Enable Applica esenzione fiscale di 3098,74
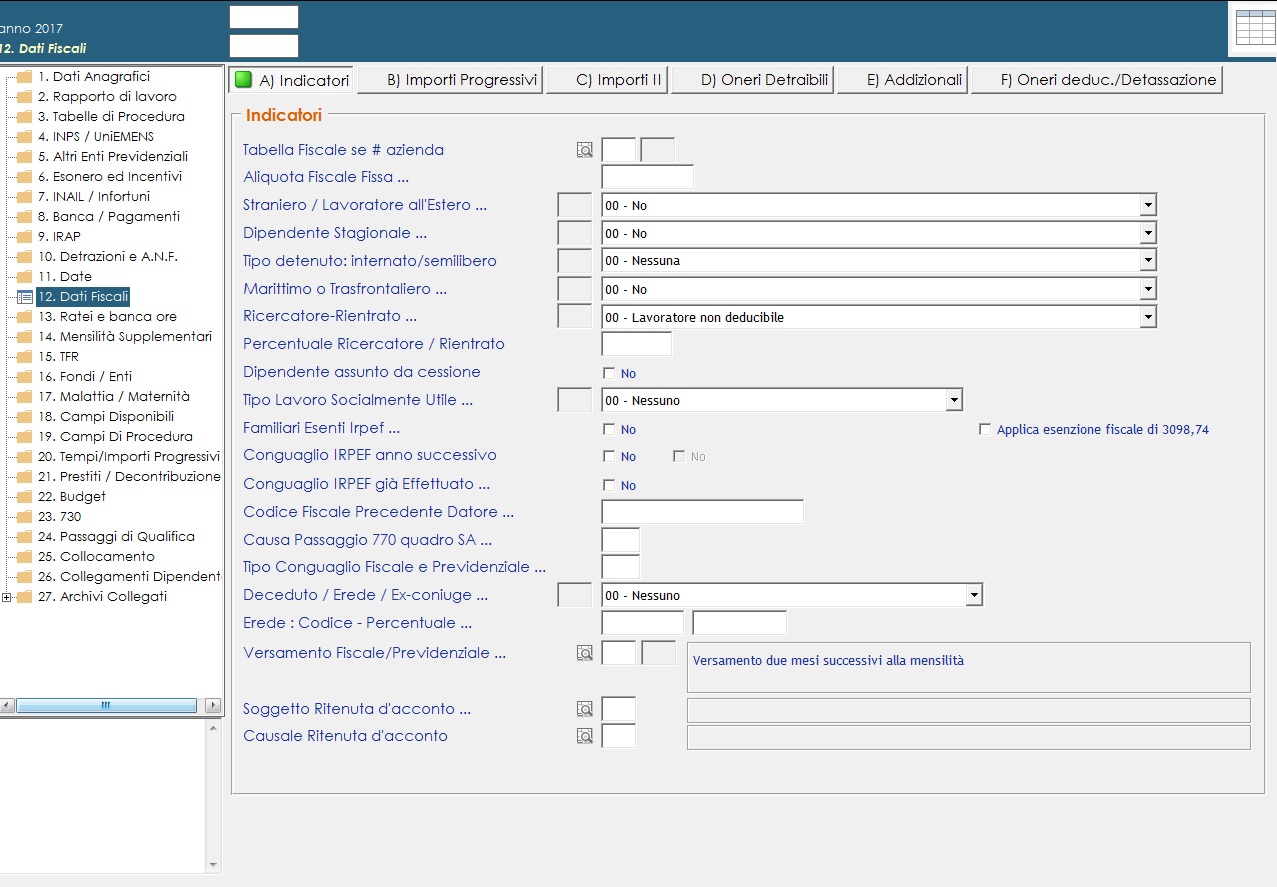The image size is (1277, 887). 985,429
